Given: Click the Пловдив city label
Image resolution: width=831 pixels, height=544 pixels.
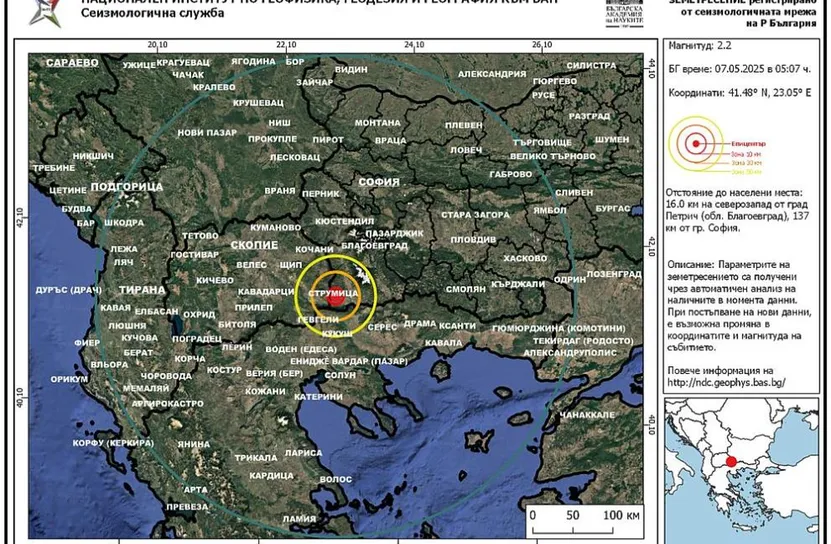Looking at the screenshot, I should pyautogui.click(x=473, y=240).
